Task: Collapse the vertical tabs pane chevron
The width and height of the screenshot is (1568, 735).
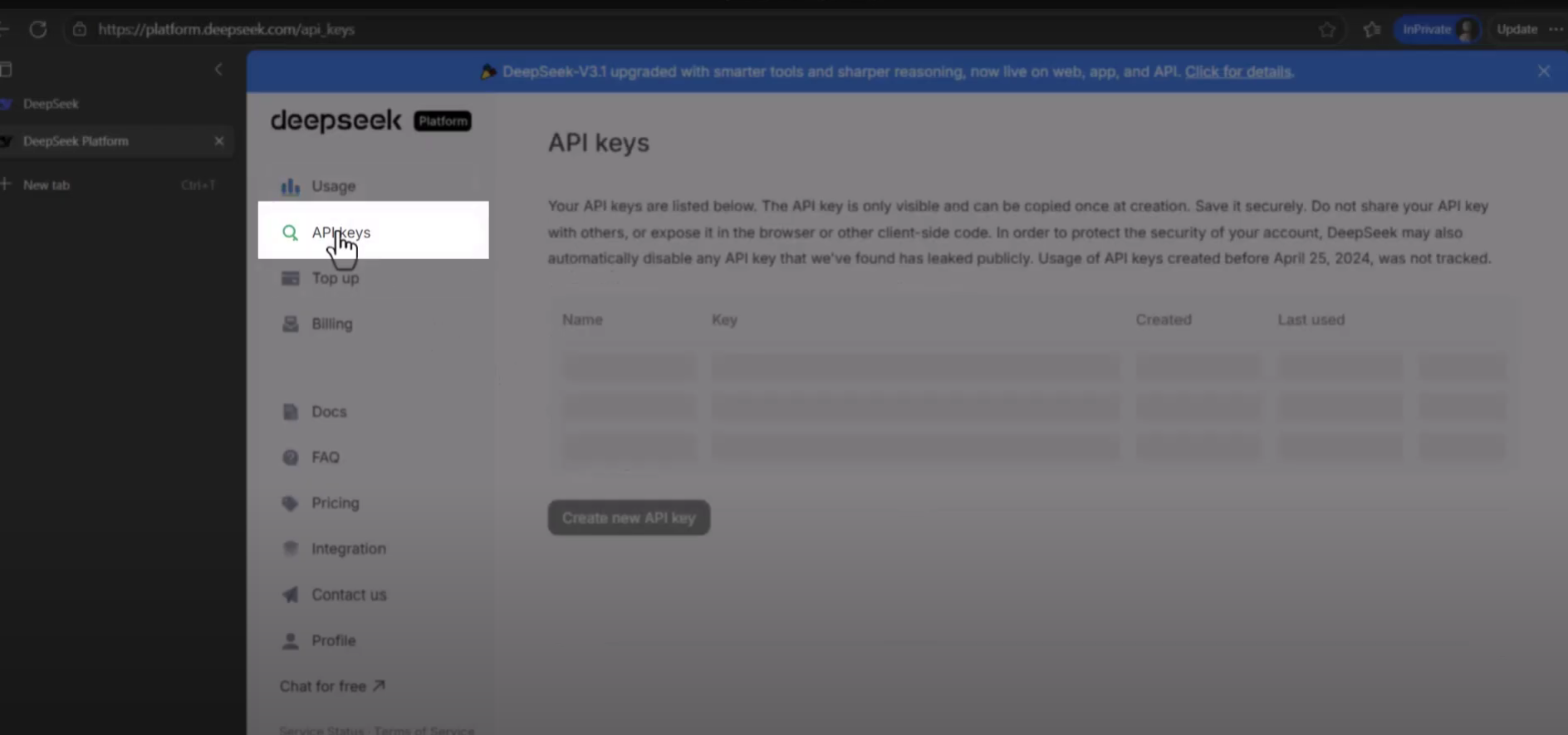Action: click(x=218, y=70)
